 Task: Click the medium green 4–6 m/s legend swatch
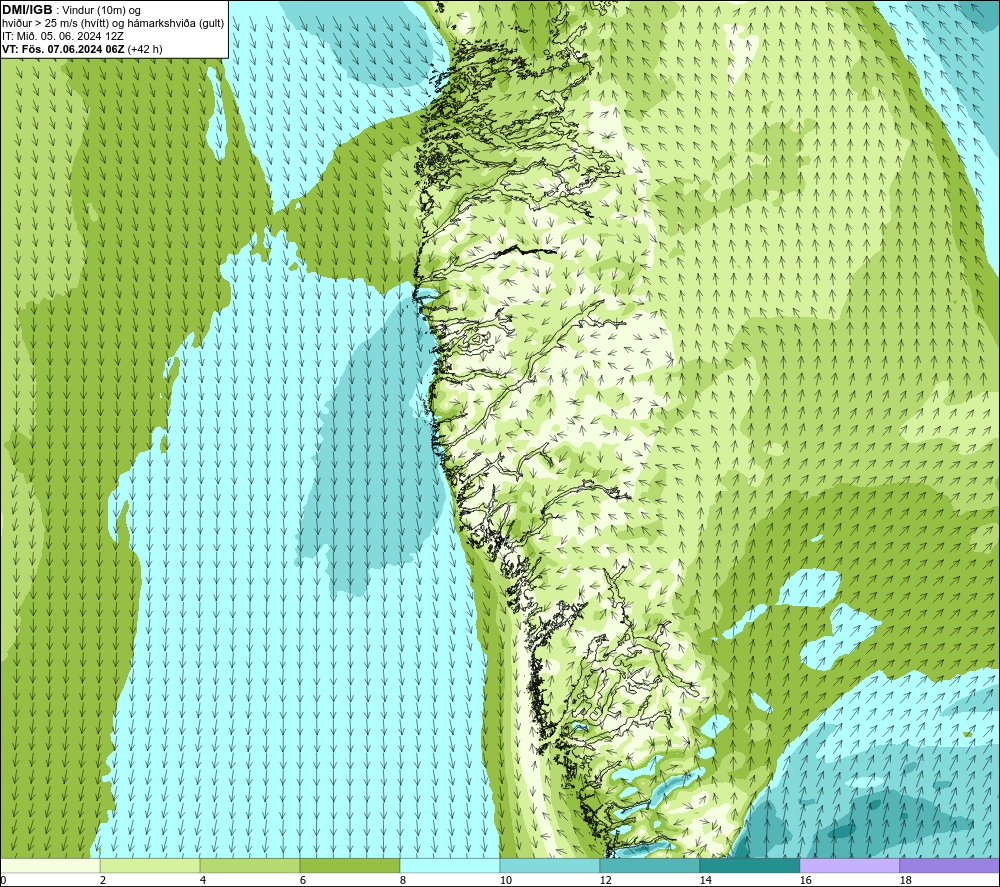pyautogui.click(x=250, y=865)
